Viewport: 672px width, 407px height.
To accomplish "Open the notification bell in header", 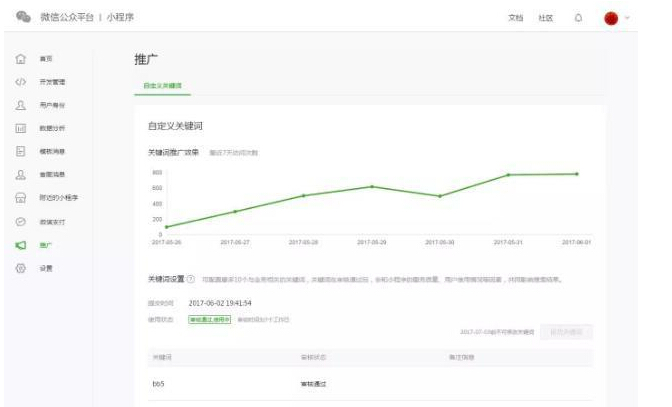I will pyautogui.click(x=578, y=18).
